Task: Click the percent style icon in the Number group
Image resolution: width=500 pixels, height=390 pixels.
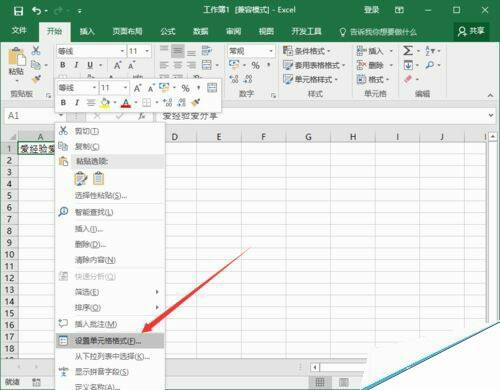Action: point(256,65)
